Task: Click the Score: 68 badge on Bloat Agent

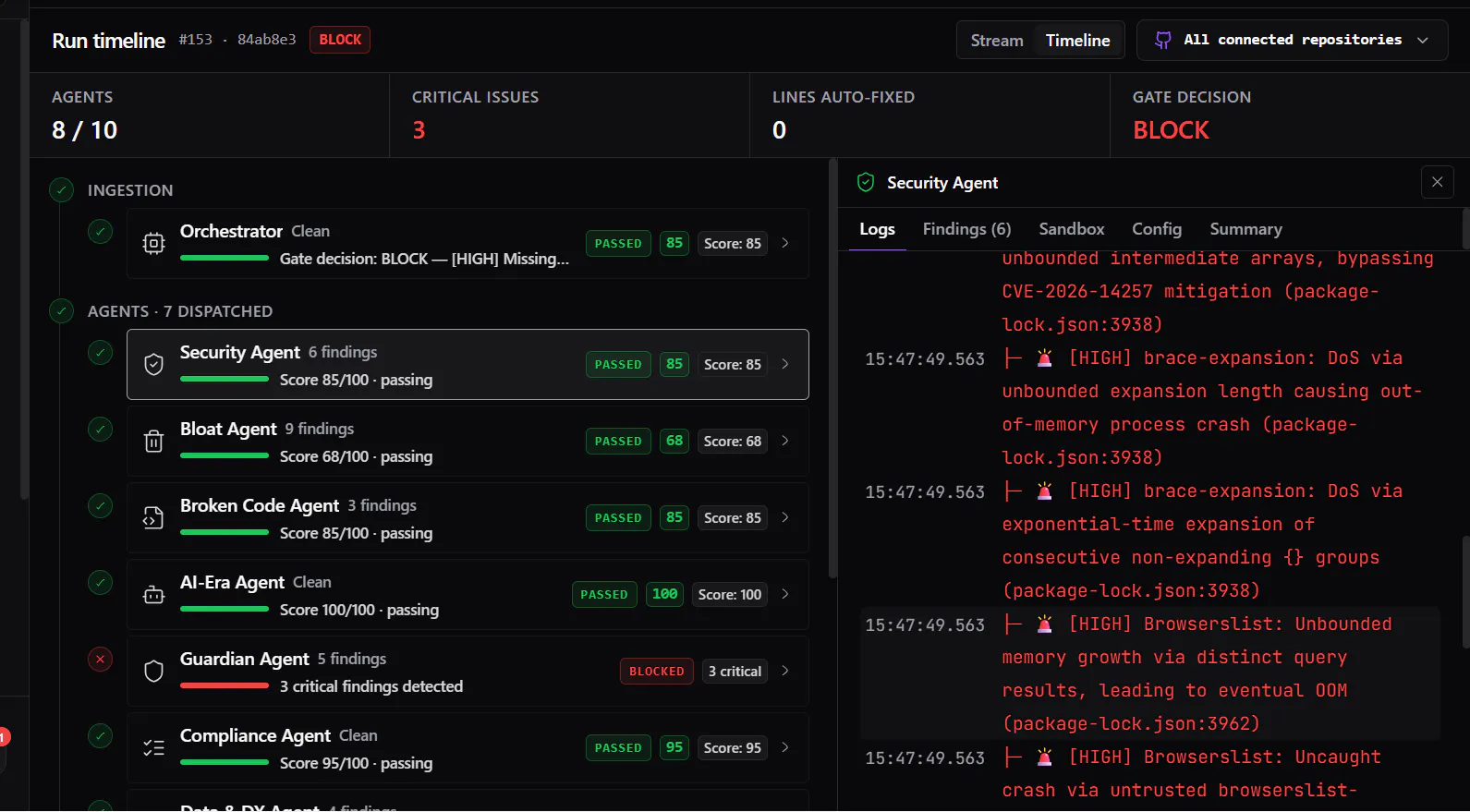Action: pos(733,441)
